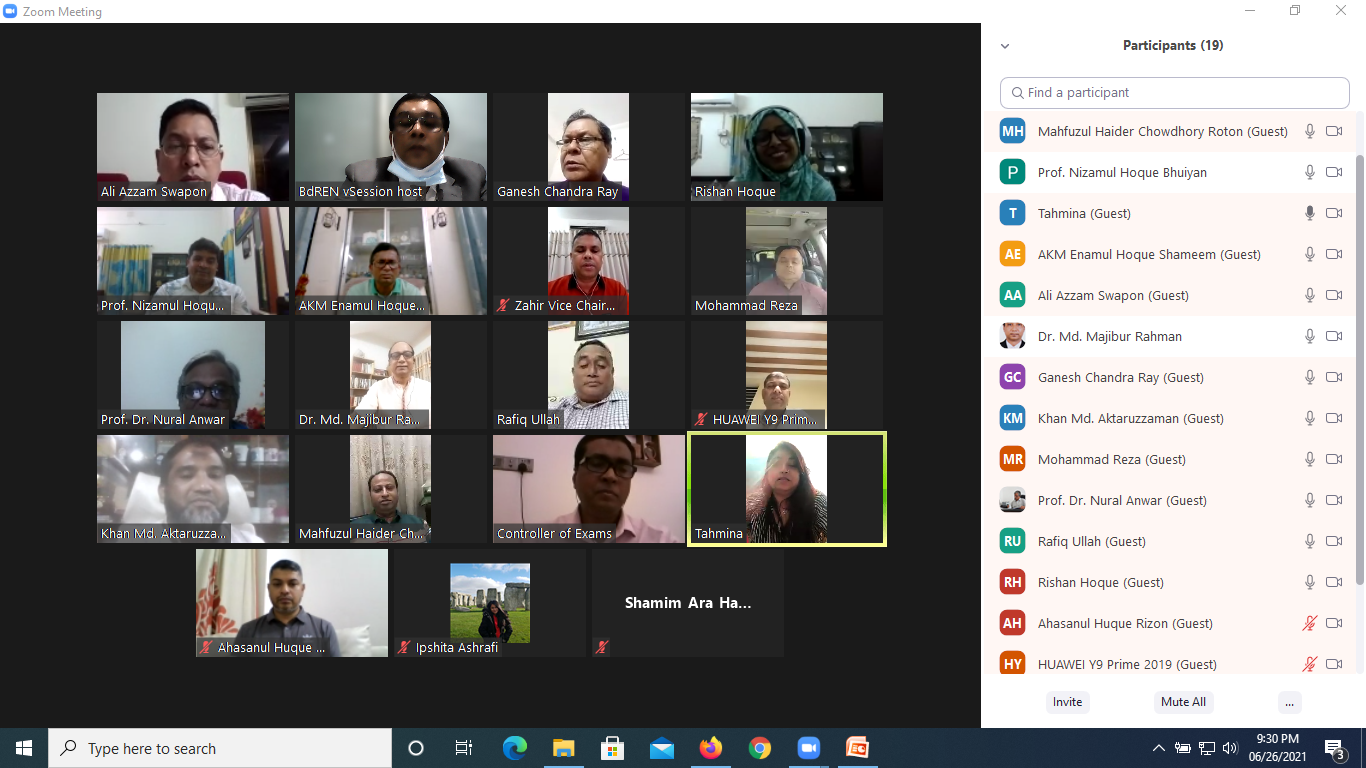1366x768 pixels.
Task: Click the taskbar search box
Action: coord(220,748)
